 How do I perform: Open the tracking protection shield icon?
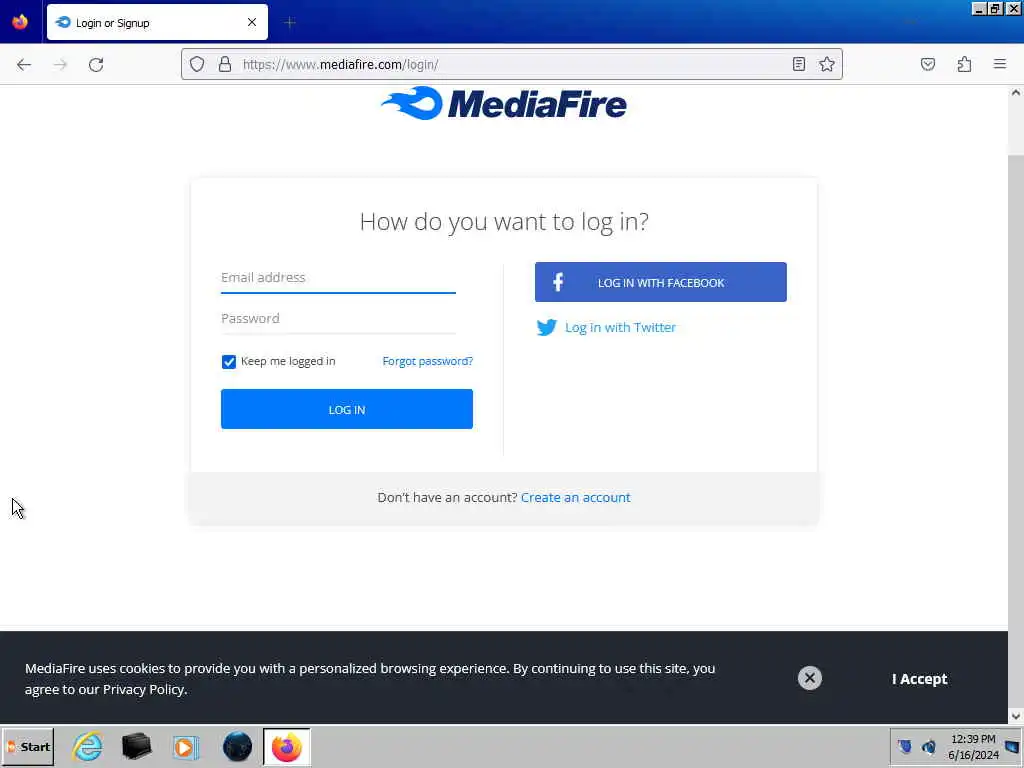click(x=197, y=64)
